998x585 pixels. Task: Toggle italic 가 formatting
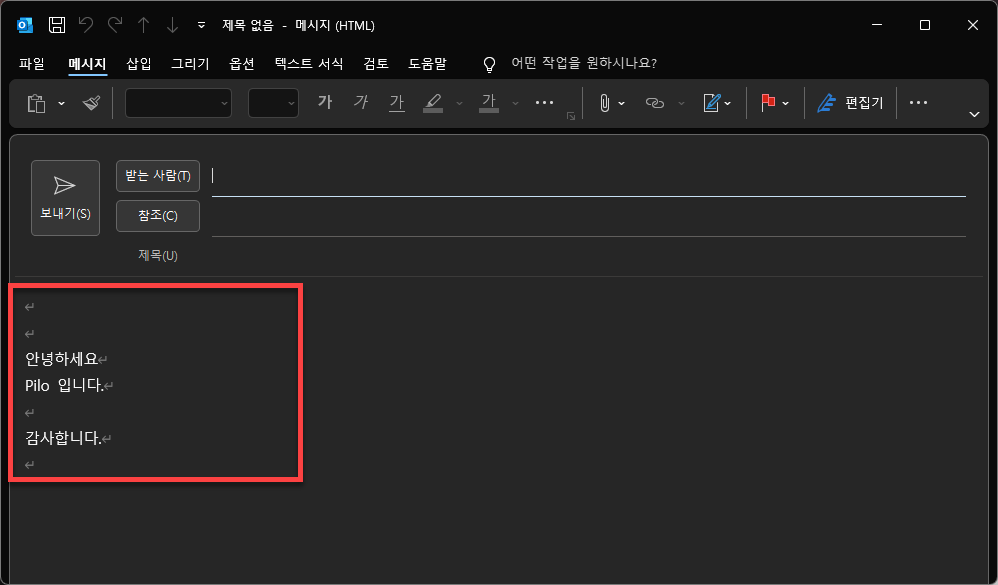pyautogui.click(x=361, y=102)
